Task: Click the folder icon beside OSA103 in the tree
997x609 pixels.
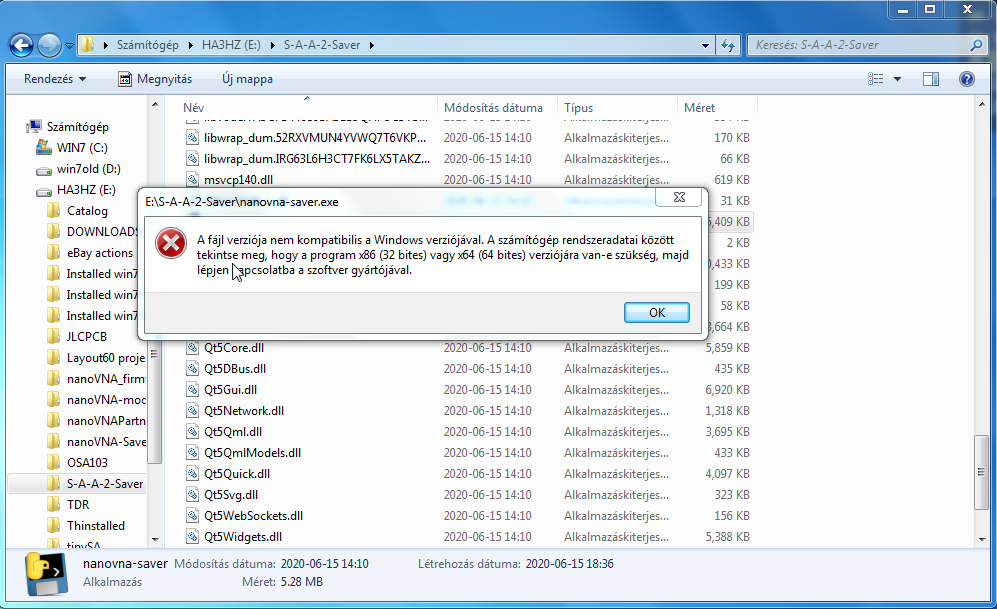Action: point(53,463)
